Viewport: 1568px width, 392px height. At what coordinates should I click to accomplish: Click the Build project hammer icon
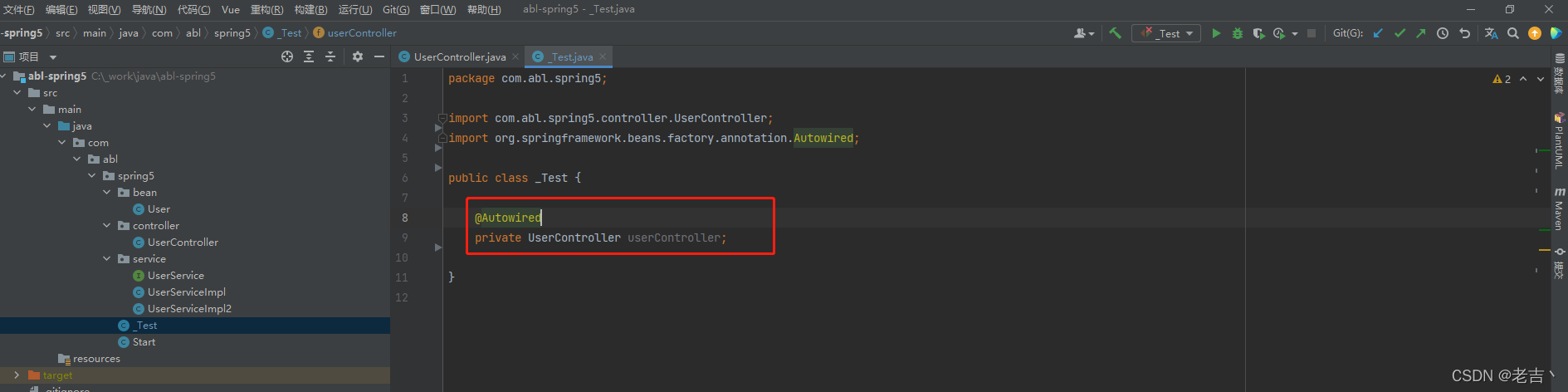(1115, 33)
